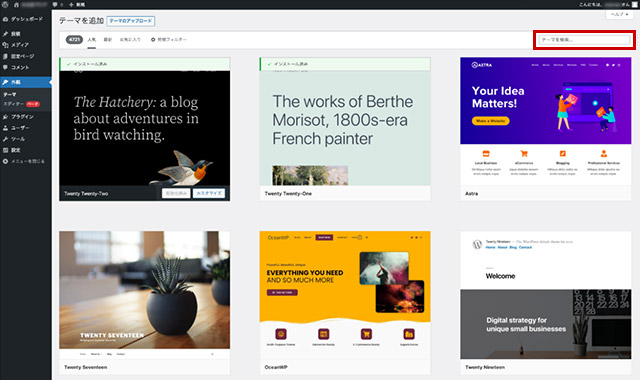
Task: Open the Twenty Nineteen theme preview
Action: [546, 295]
